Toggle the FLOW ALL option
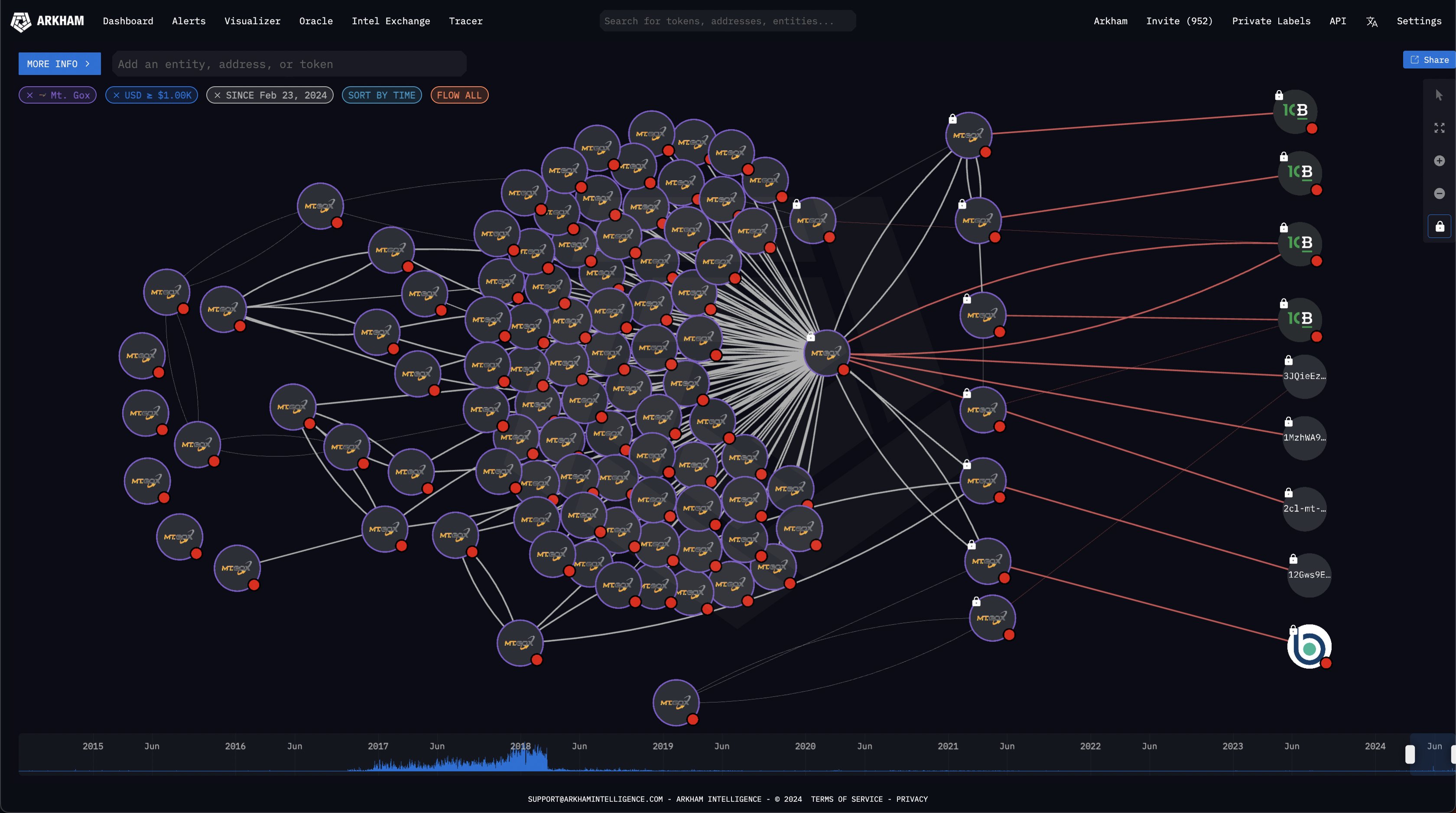Viewport: 1456px width, 813px height. [459, 95]
